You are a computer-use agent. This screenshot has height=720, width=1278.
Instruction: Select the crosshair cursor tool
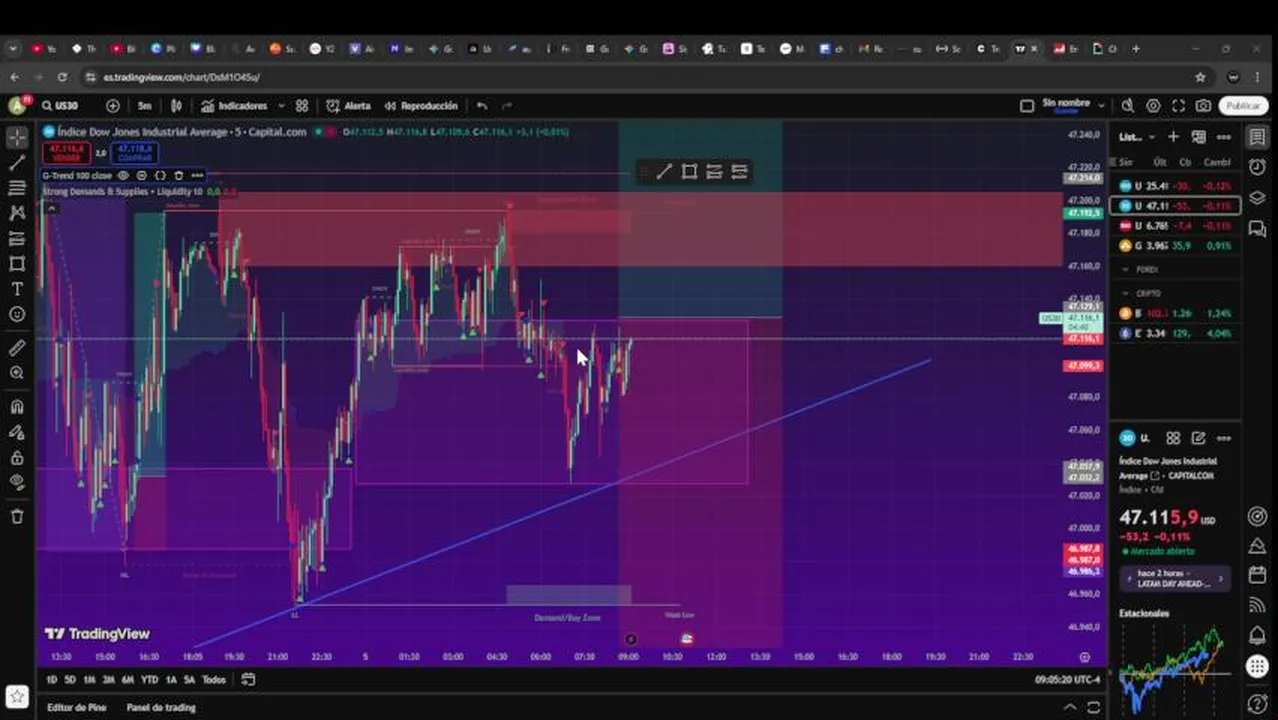[x=17, y=137]
